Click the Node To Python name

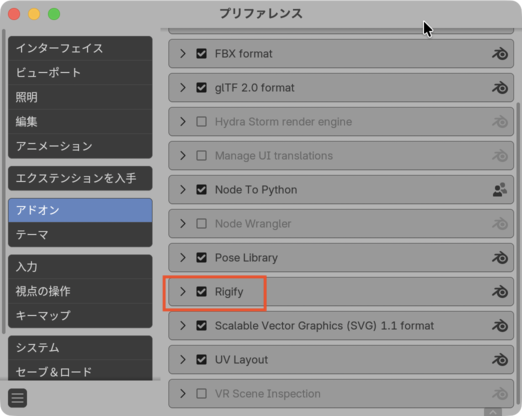(256, 190)
